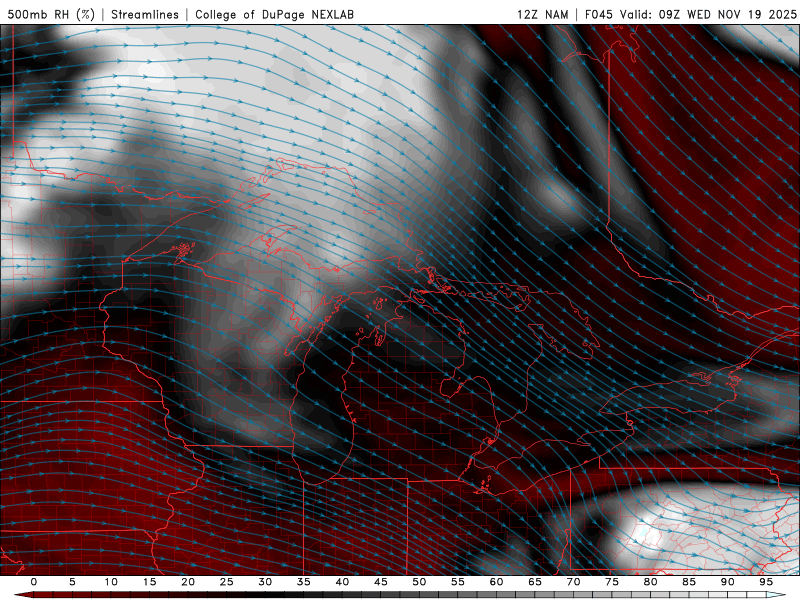Select the "70" value on the color scale
800x600 pixels.
pos(573,582)
